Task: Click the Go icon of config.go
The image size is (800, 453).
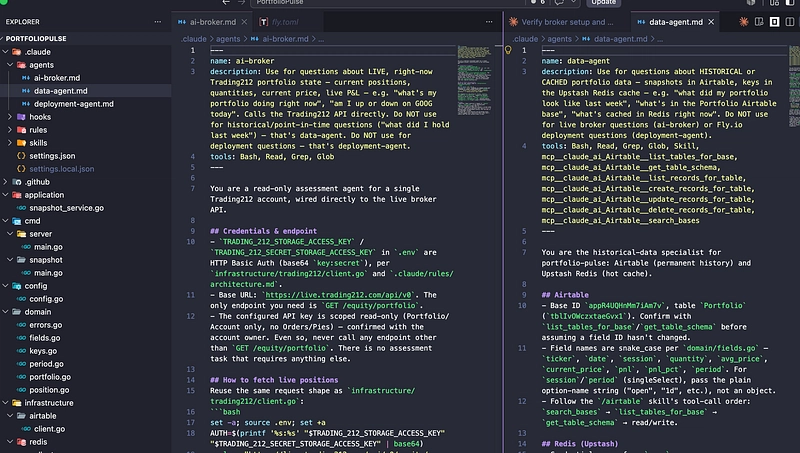Action: tap(21, 299)
